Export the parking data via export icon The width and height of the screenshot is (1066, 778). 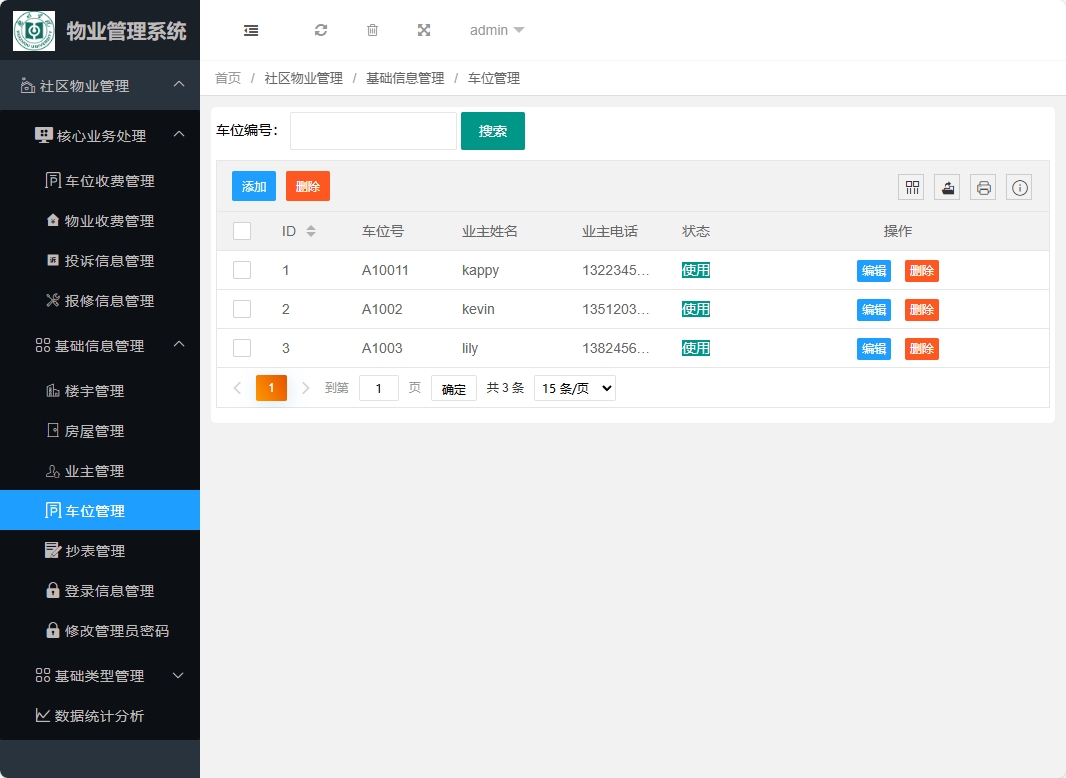tap(947, 187)
